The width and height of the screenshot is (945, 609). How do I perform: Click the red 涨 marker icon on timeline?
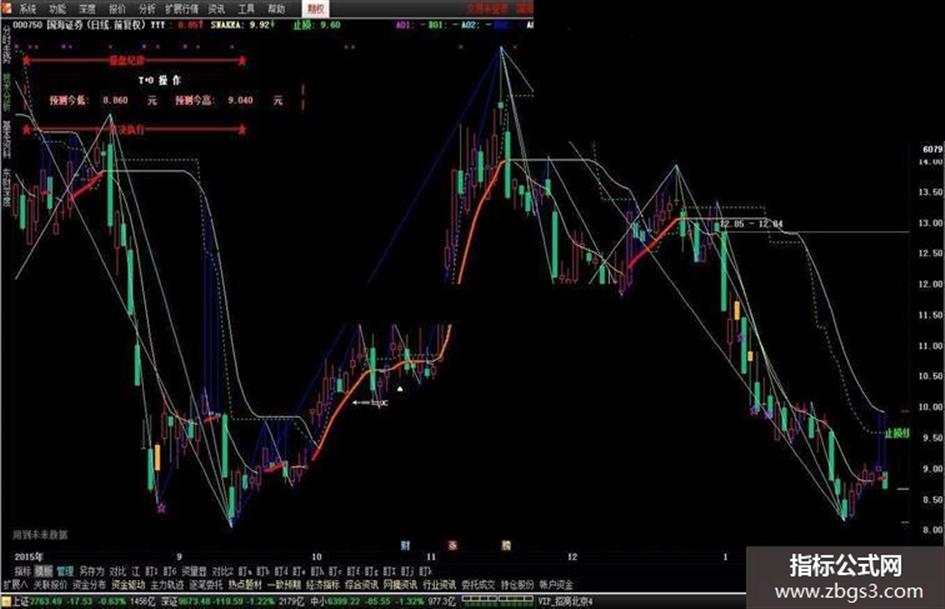click(x=453, y=545)
